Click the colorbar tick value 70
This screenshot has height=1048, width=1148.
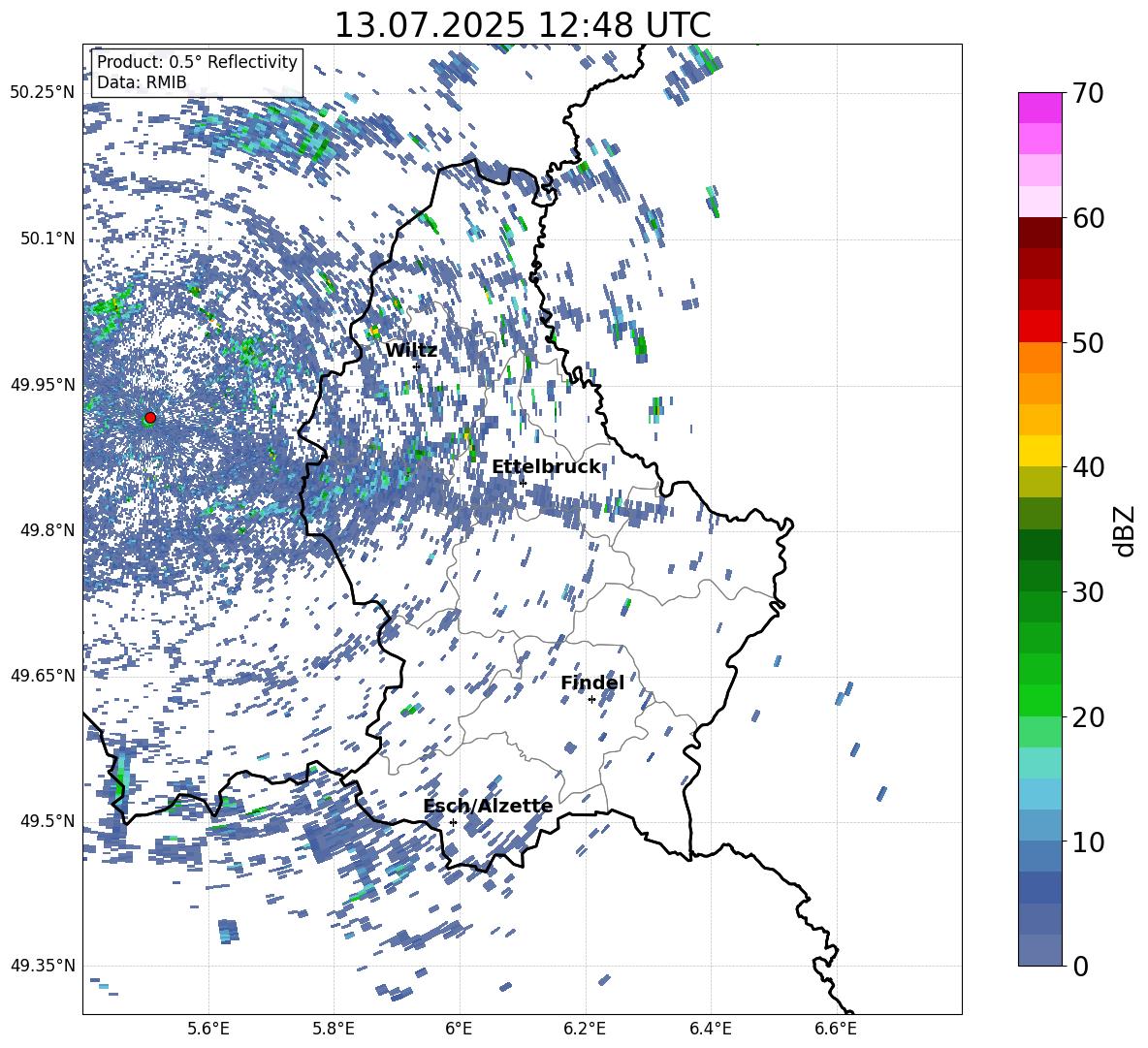(x=1087, y=94)
